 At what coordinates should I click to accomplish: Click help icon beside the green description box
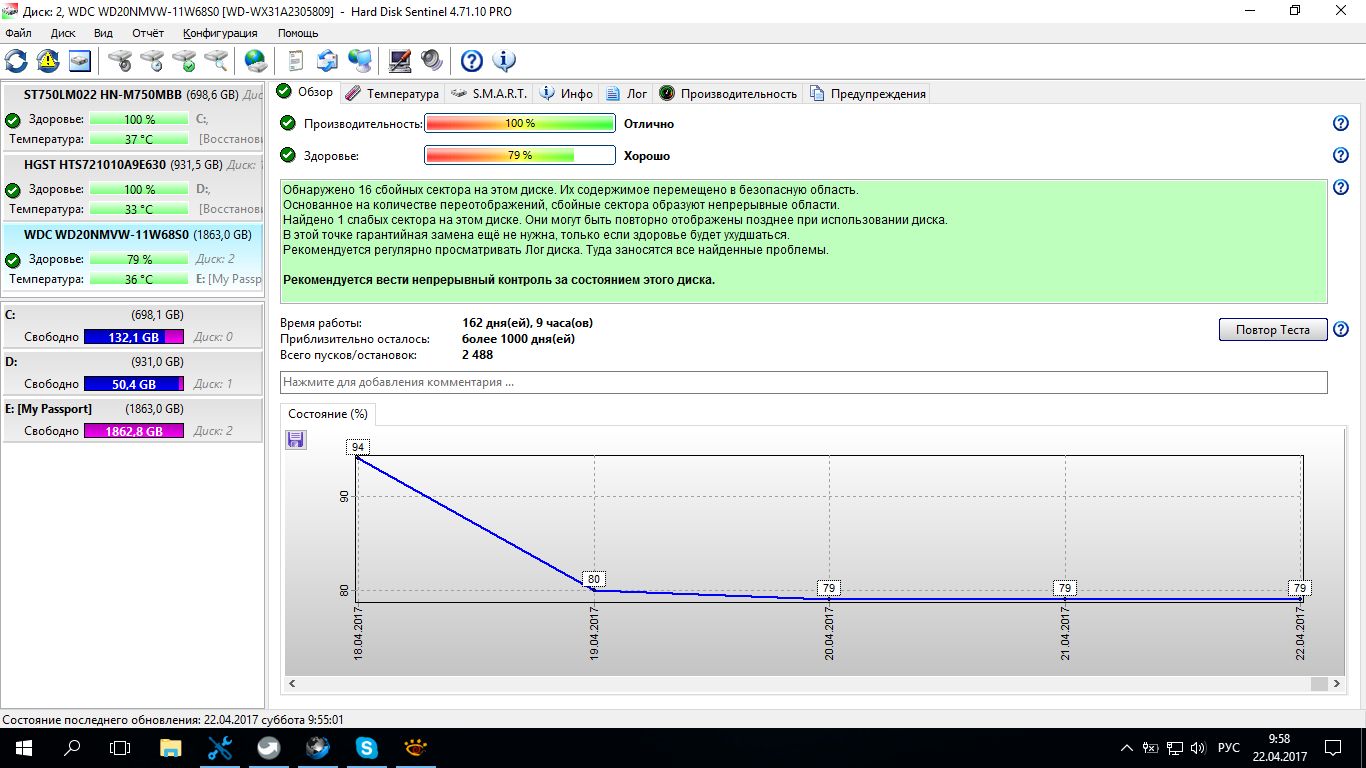(x=1341, y=188)
